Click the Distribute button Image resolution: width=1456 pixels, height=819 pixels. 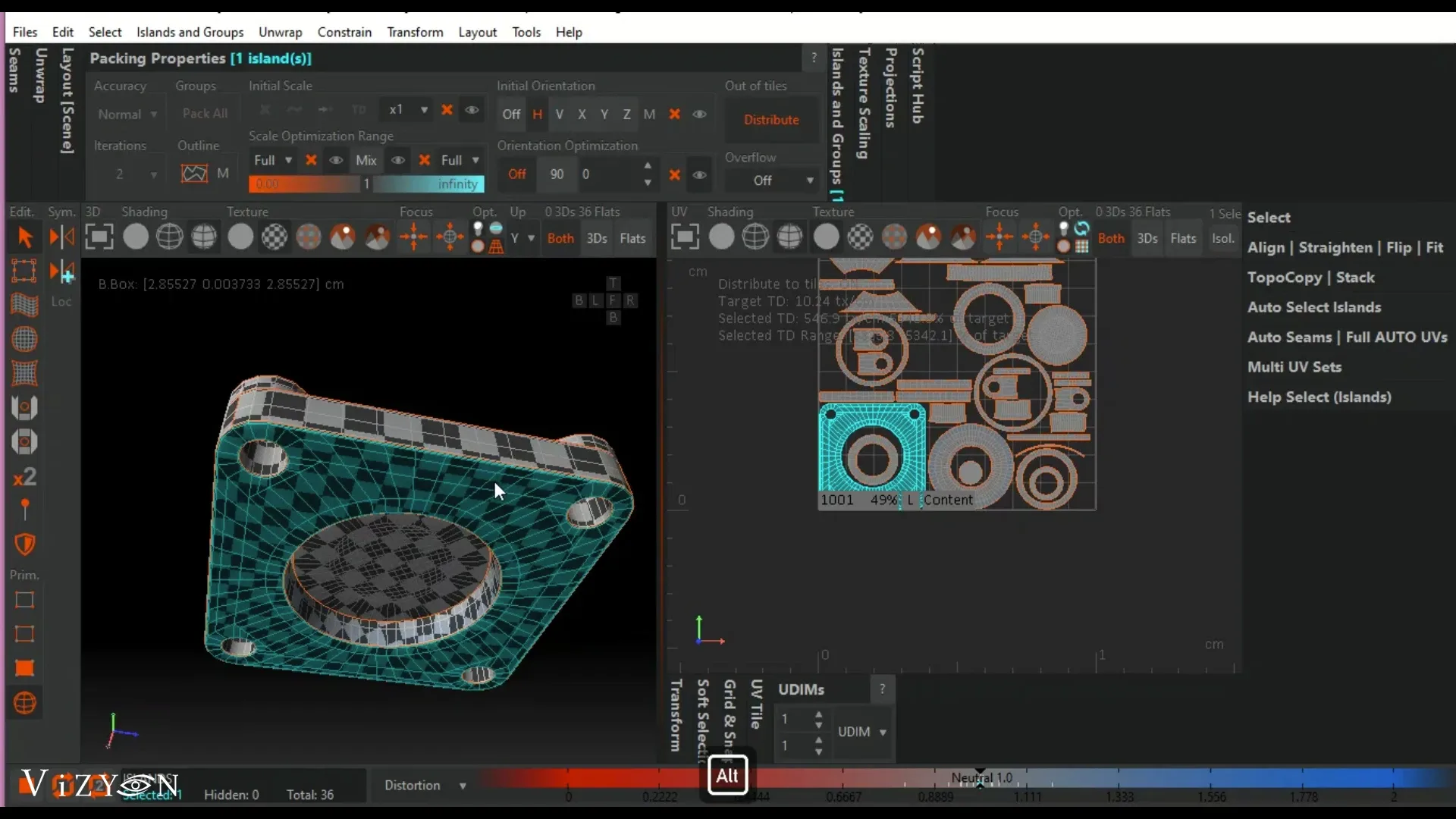click(x=770, y=120)
